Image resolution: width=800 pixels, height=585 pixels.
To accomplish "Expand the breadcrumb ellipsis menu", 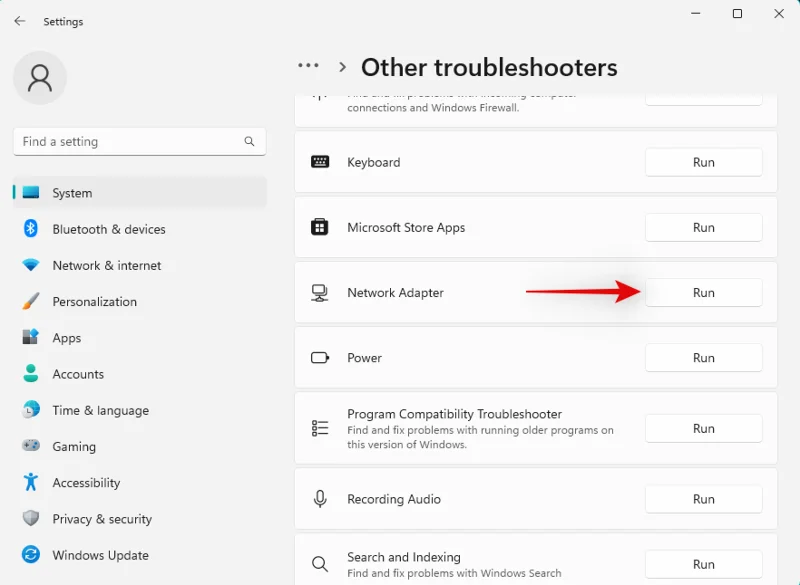I will point(308,66).
